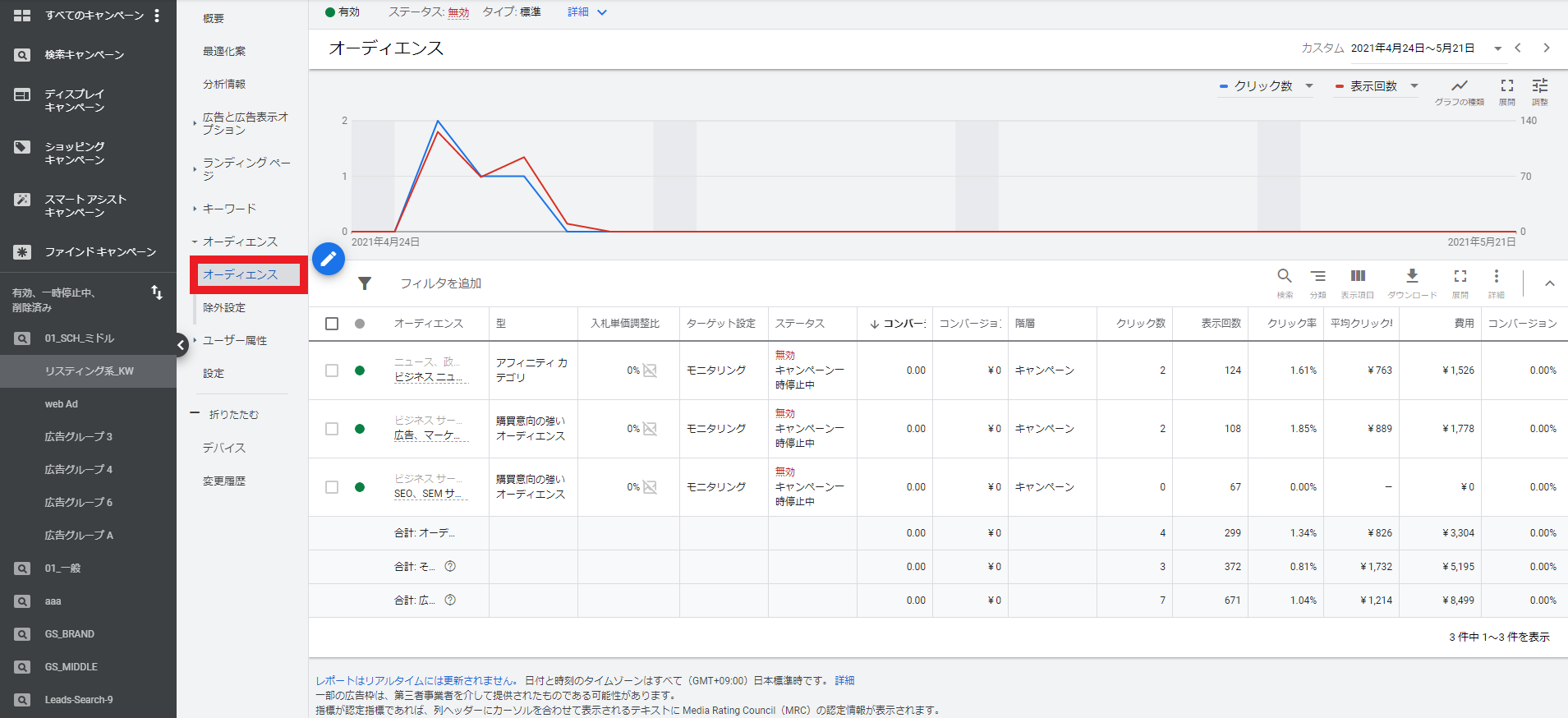Open the 概要 menu item

coord(214,18)
